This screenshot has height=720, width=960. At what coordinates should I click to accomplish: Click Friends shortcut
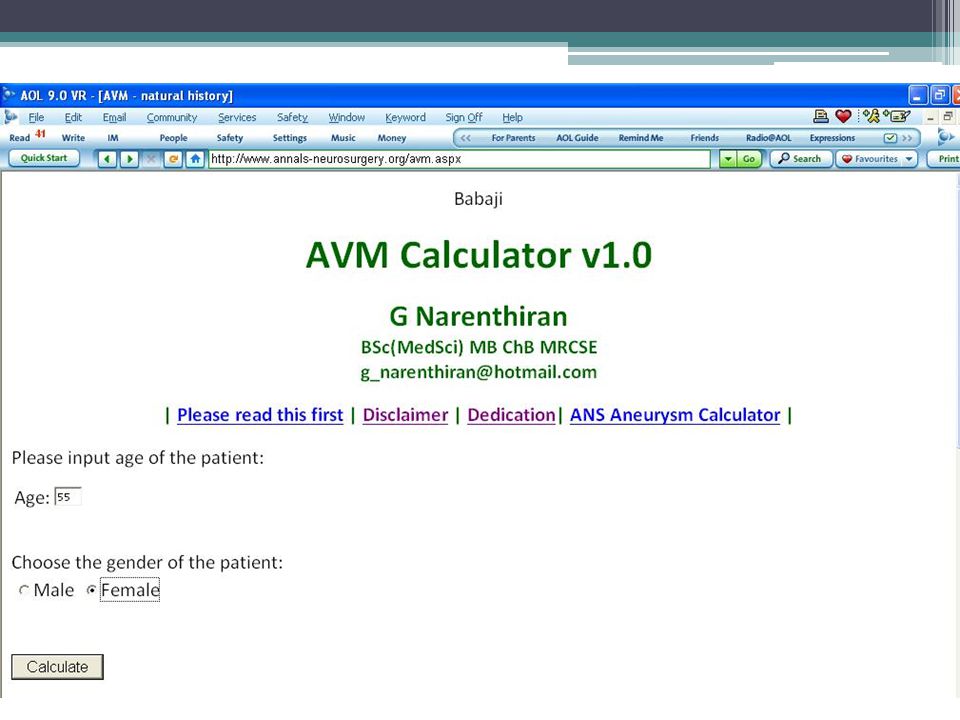[x=705, y=138]
